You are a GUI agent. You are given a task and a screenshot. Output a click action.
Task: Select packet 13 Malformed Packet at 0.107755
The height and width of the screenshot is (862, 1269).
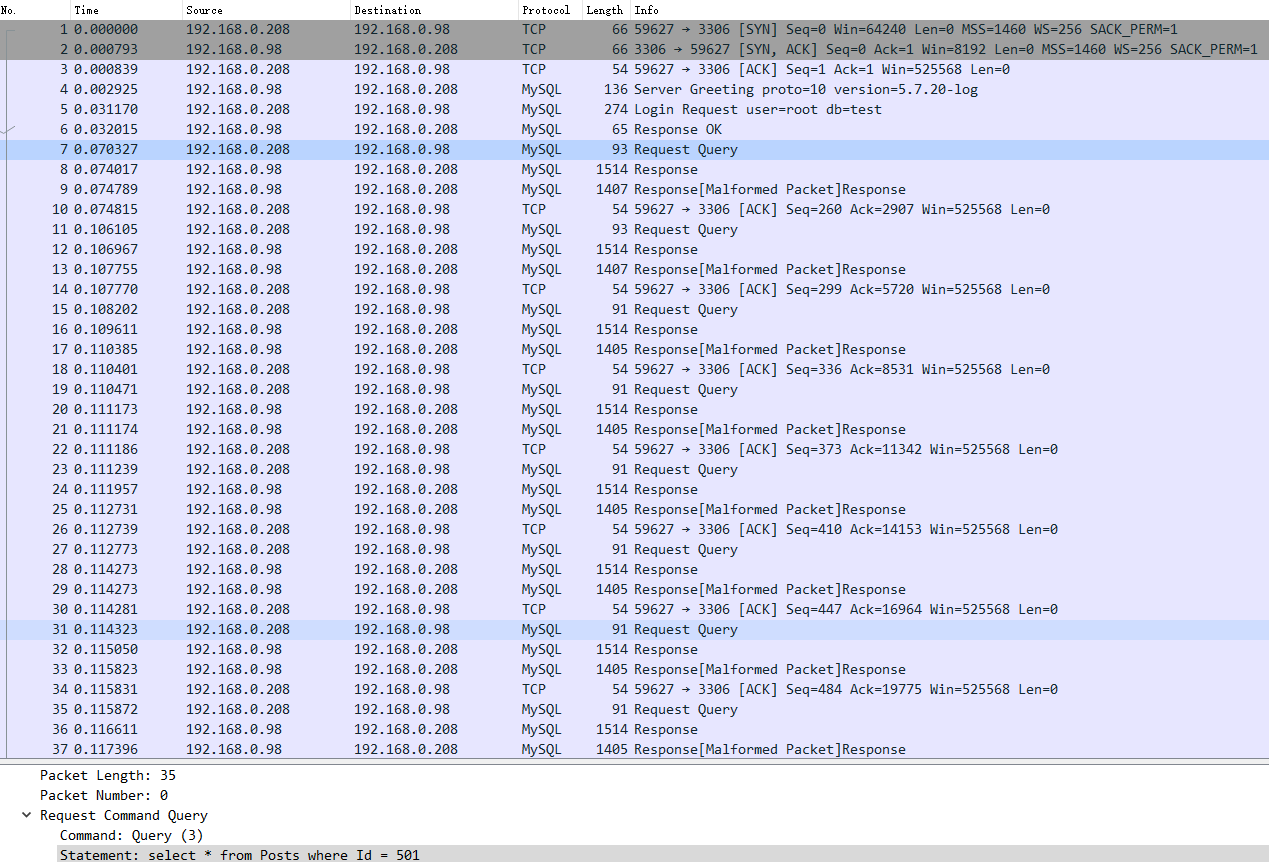[x=634, y=269]
